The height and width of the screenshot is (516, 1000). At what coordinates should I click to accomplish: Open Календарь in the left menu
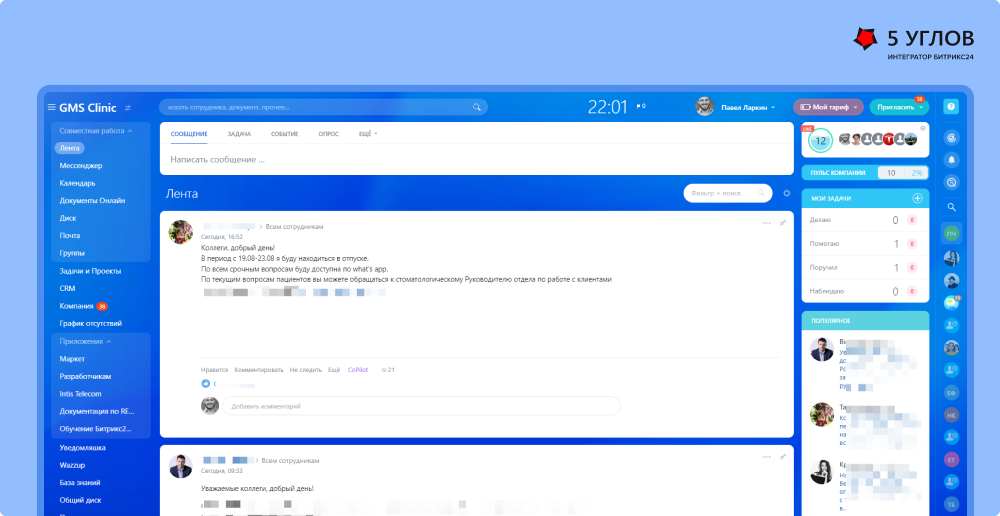[77, 183]
